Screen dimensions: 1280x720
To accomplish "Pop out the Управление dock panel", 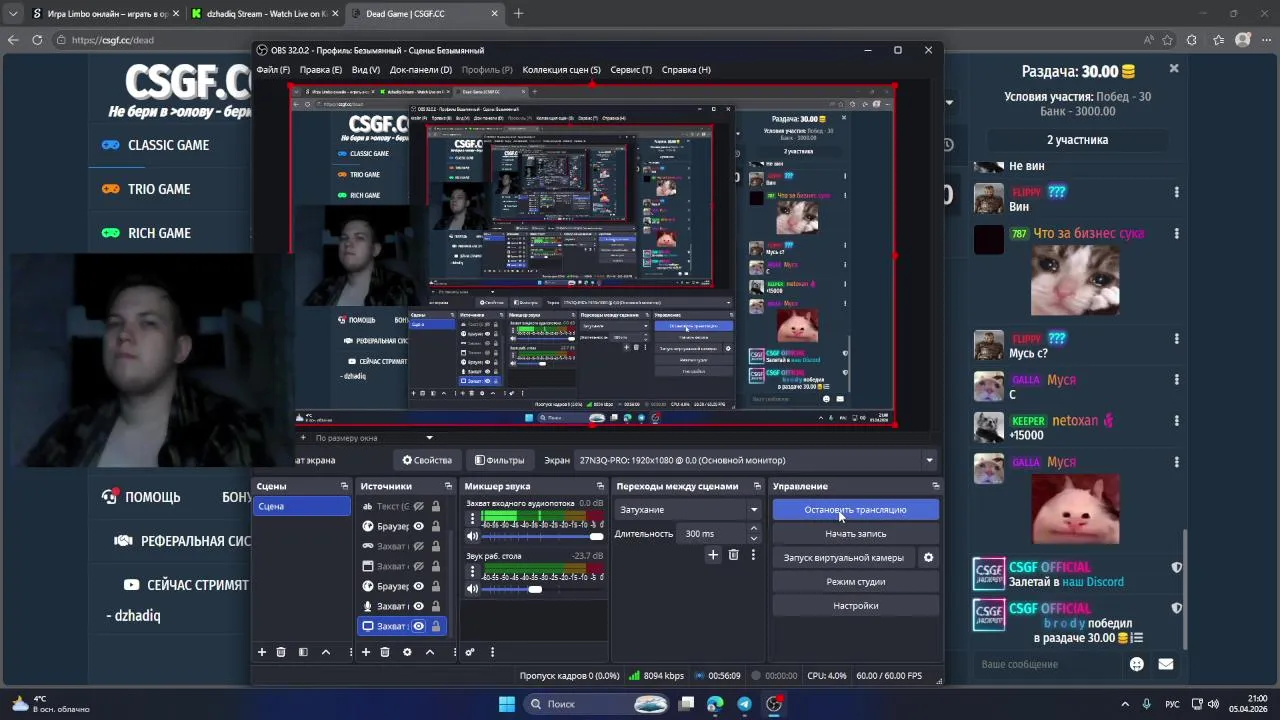I will 936,486.
